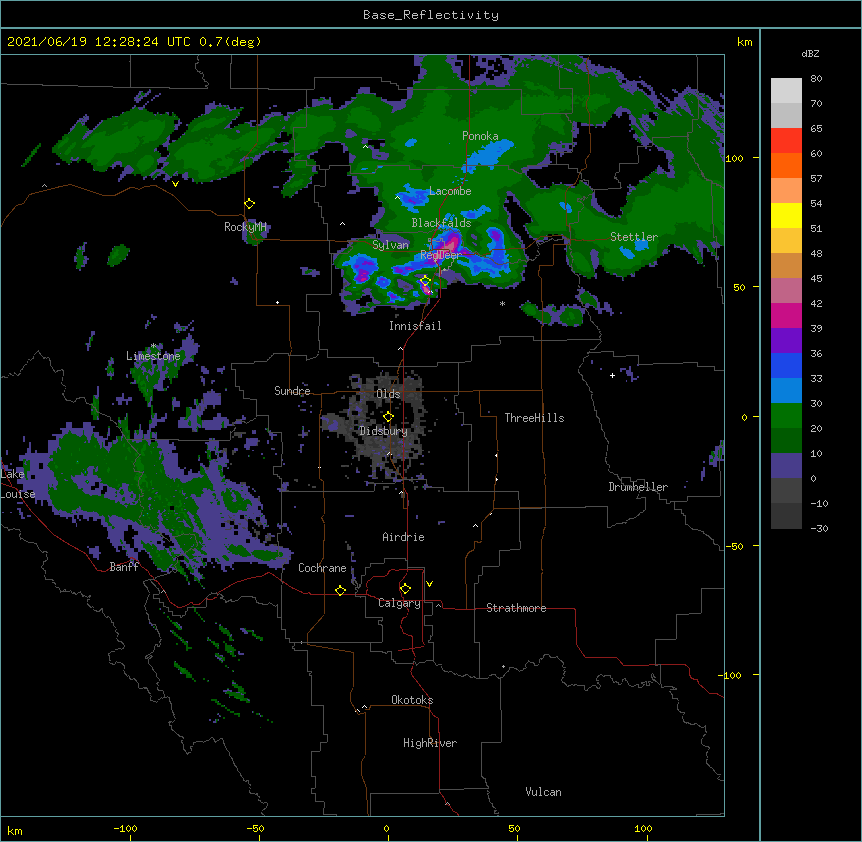Click the Base_Reflectivity title
Viewport: 862px width, 842px height.
pyautogui.click(x=431, y=15)
